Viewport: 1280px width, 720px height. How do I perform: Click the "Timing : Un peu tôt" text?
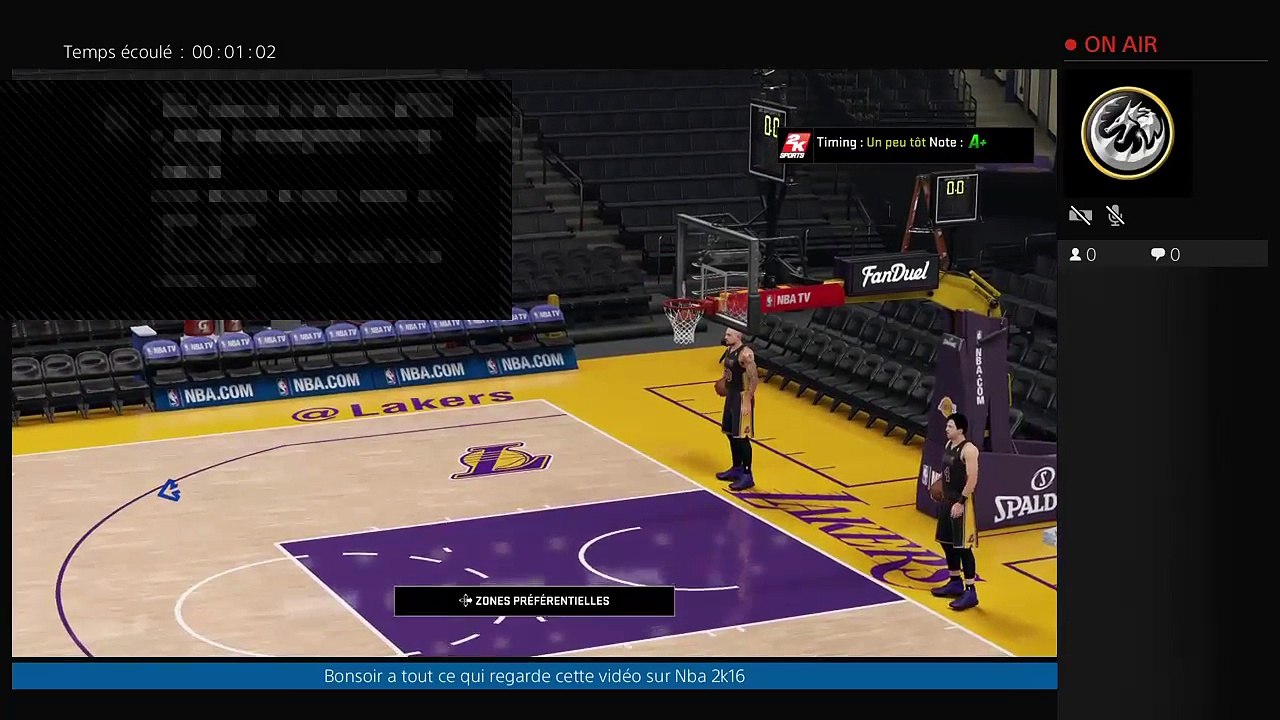[870, 143]
